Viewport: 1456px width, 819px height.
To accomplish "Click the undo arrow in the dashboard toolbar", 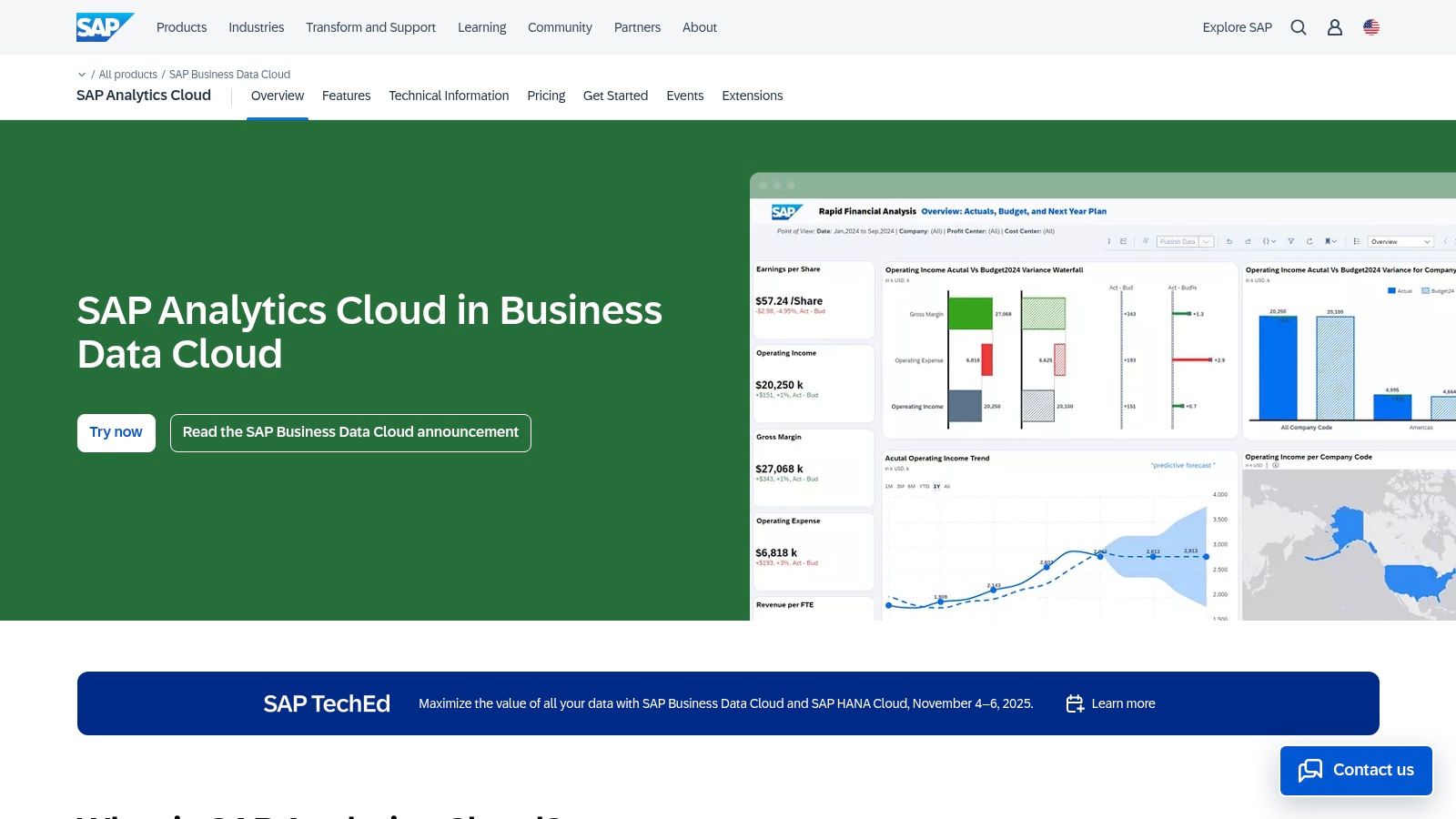I will tap(1228, 241).
